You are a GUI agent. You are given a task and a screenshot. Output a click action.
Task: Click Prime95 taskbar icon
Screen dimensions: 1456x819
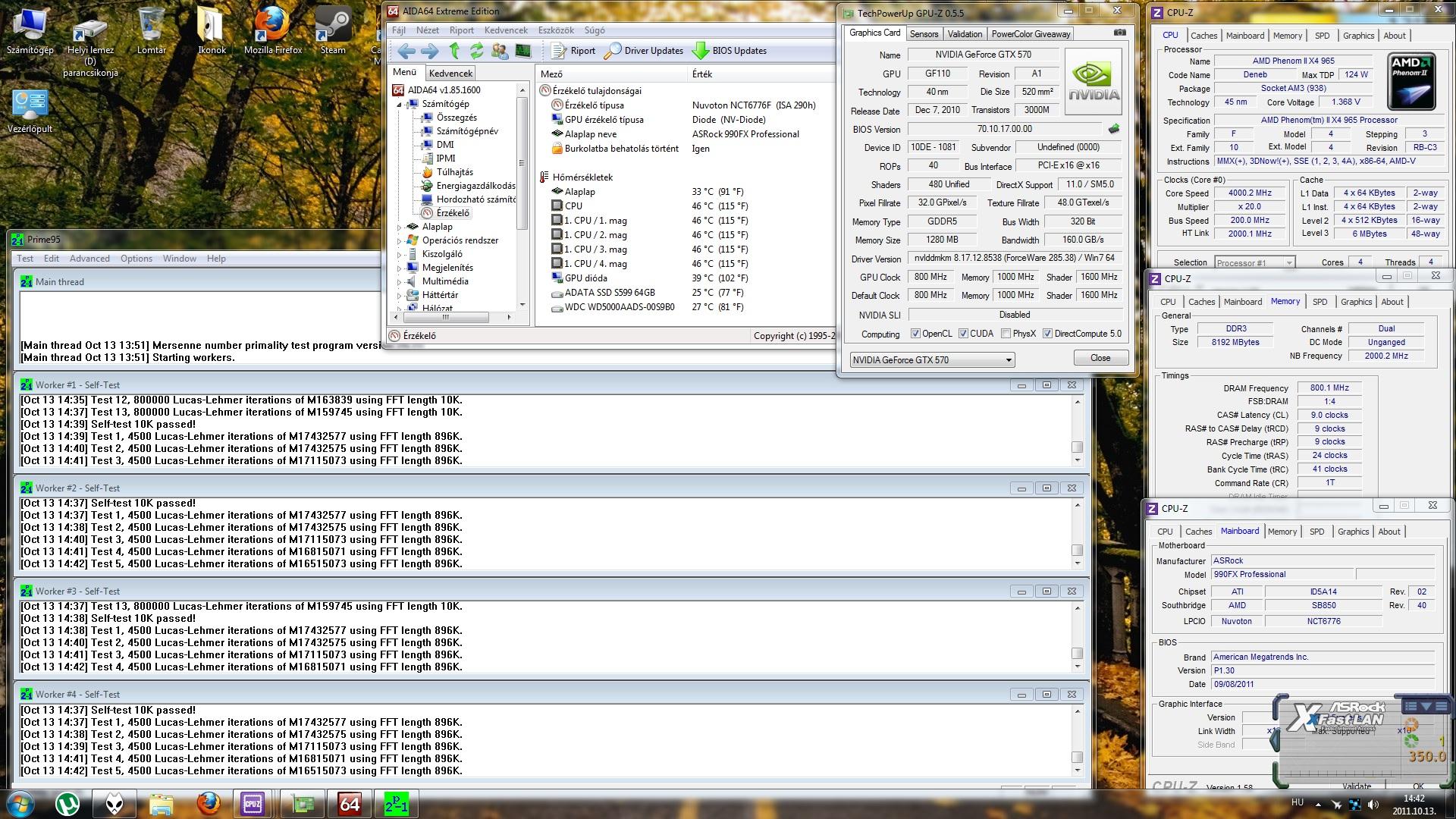pos(397,803)
